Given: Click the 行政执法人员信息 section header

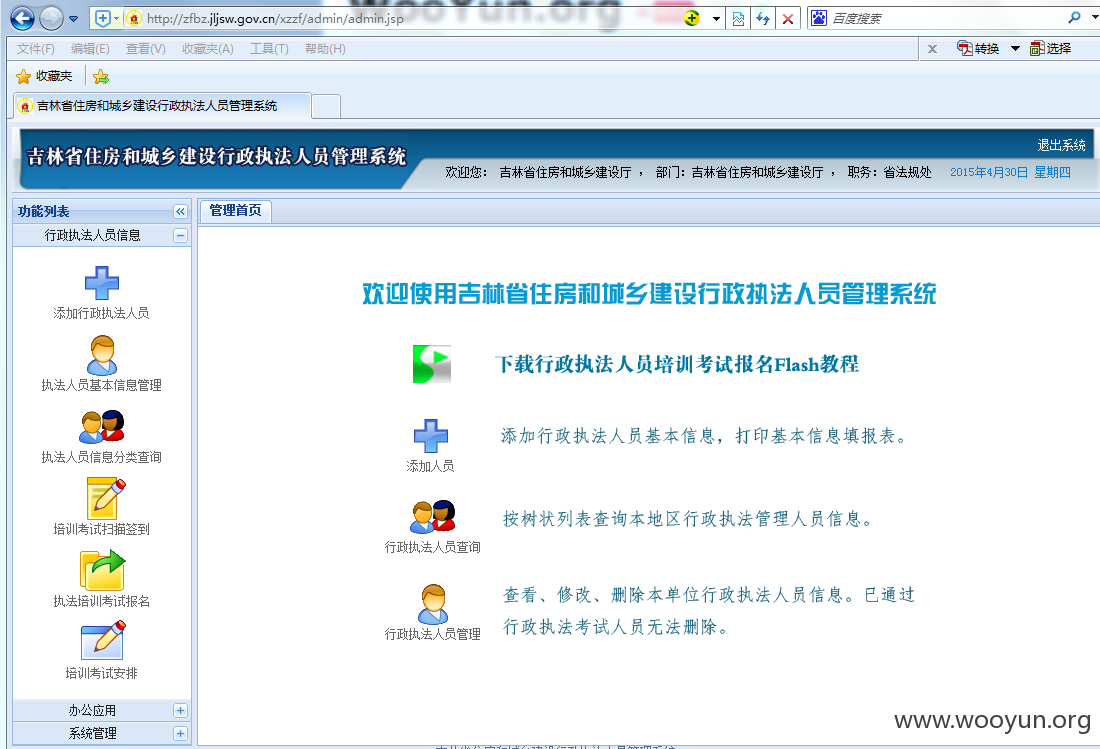Looking at the screenshot, I should 102,236.
